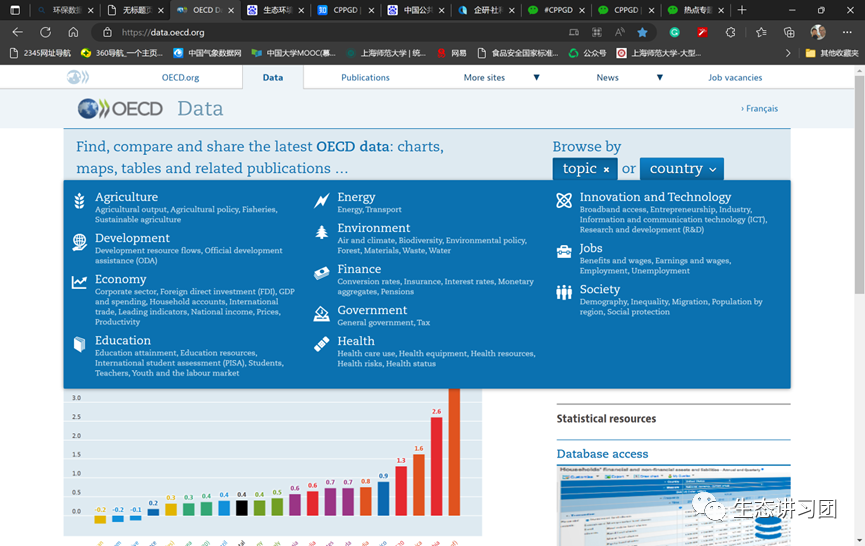This screenshot has width=865, height=546.
Task: Open the Environment topic link
Action: 373,228
